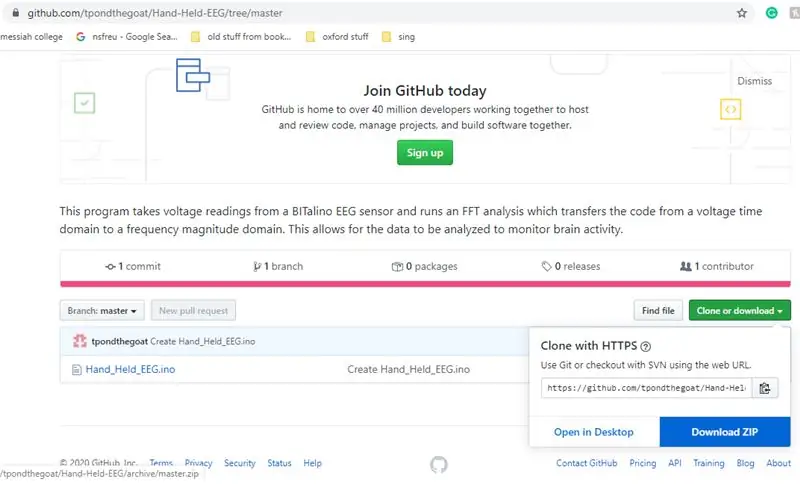View the 1 commit history
Viewport: 800px width, 484px height.
[x=133, y=266]
